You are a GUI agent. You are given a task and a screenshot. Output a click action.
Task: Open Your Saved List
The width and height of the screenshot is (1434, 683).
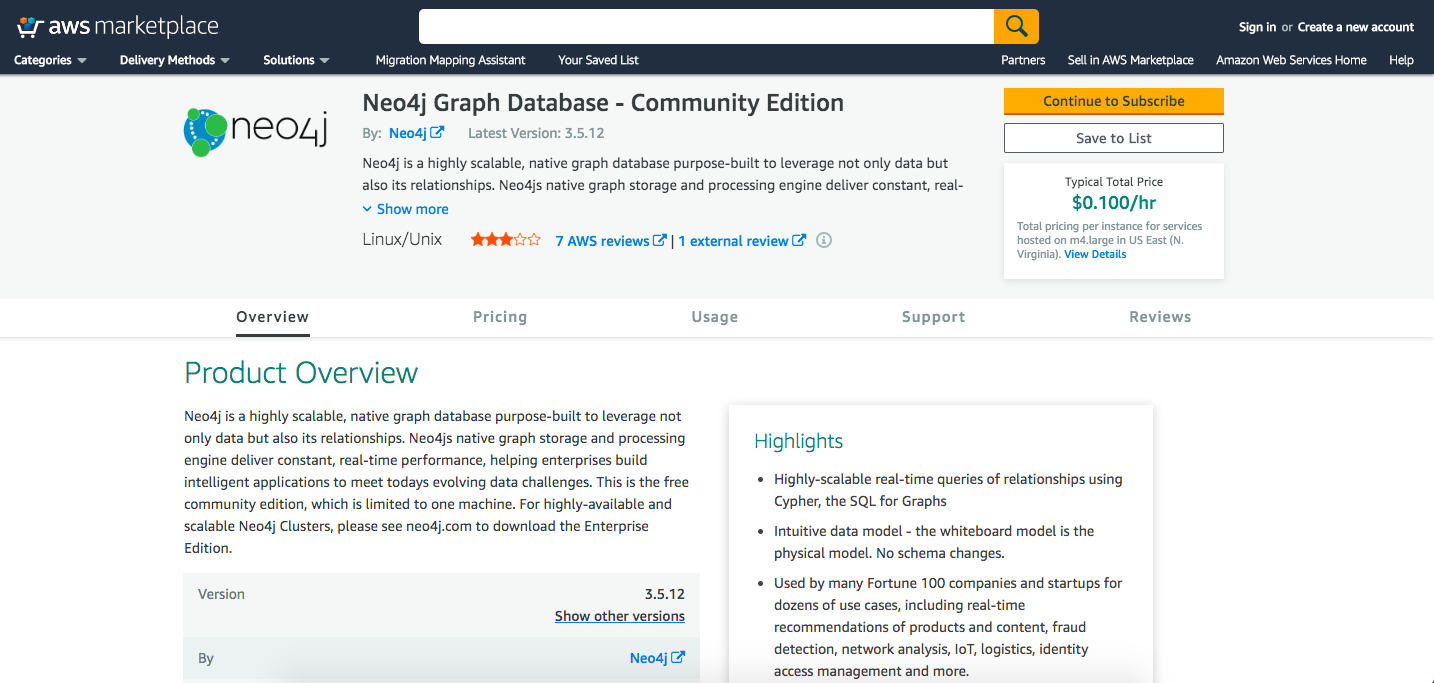coord(598,60)
